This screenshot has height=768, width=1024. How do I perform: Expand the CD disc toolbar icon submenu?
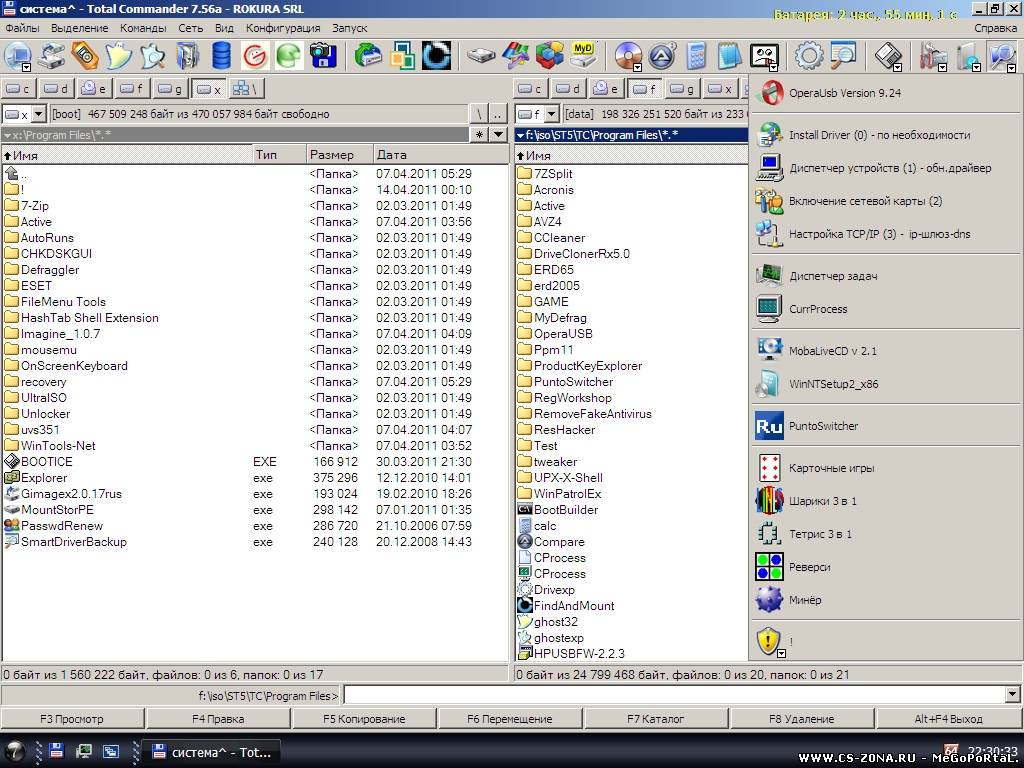pyautogui.click(x=637, y=67)
